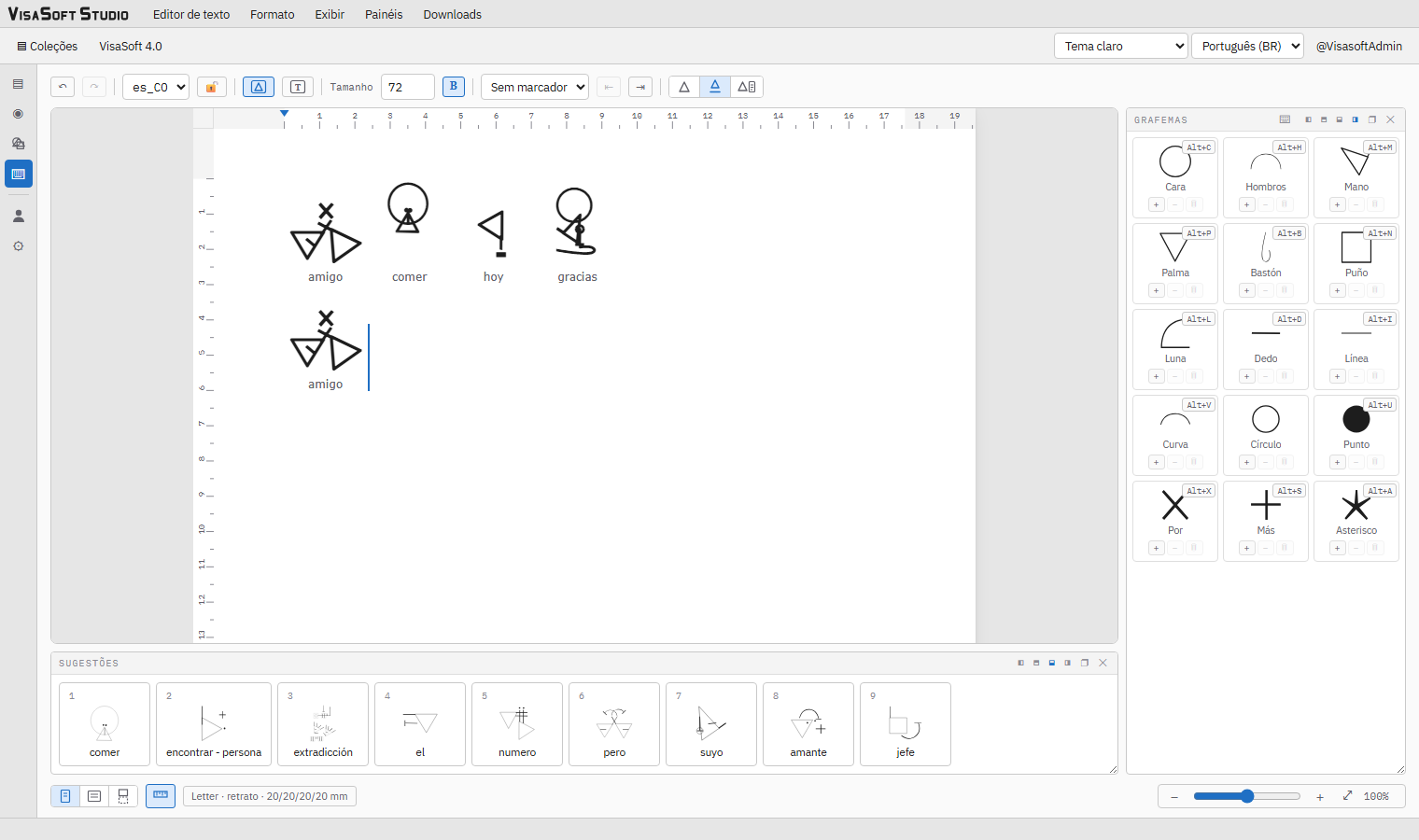
Task: Select the Asterisco grapheme card
Action: 1356,521
